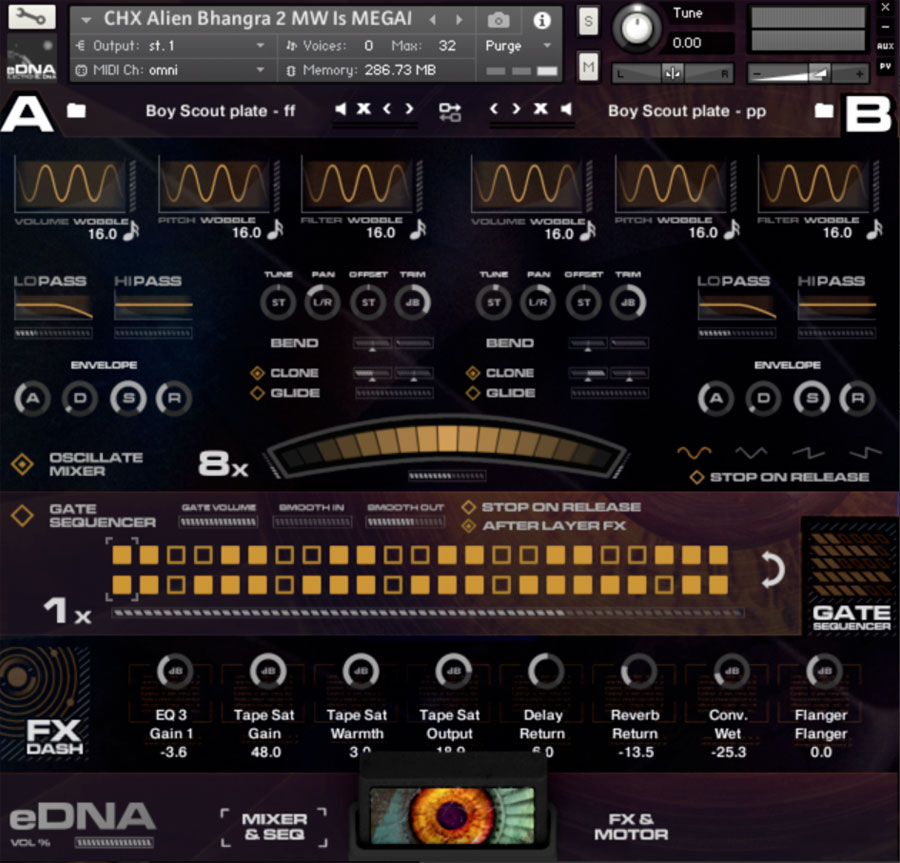The image size is (900, 863).
Task: Click layer B Filter Wobble note sync icon
Action: [x=874, y=230]
